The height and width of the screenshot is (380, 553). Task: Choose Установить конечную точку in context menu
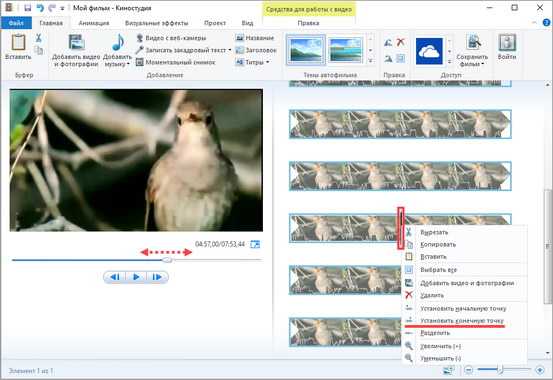462,321
